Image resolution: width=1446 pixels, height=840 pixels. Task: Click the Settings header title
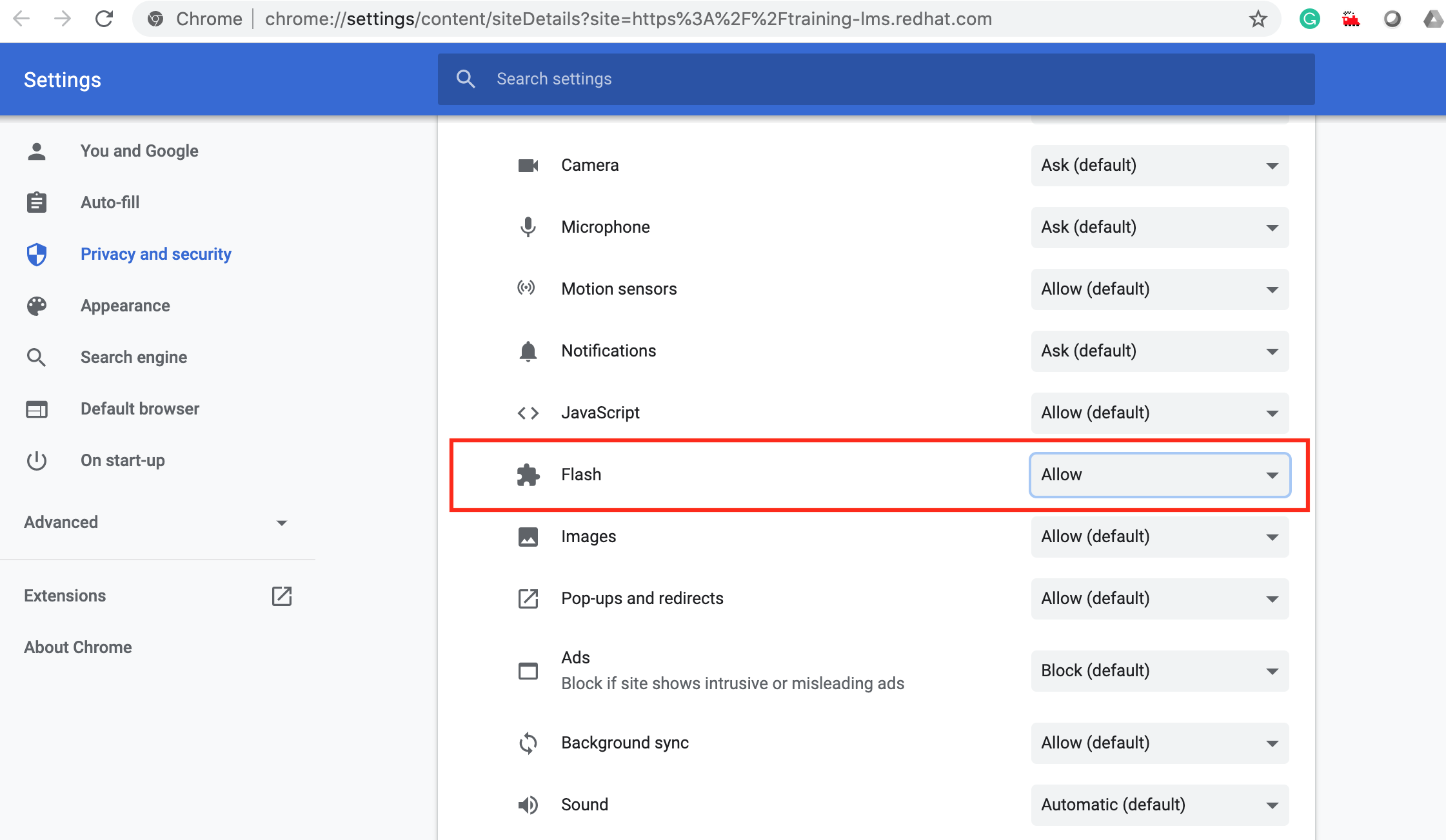63,80
